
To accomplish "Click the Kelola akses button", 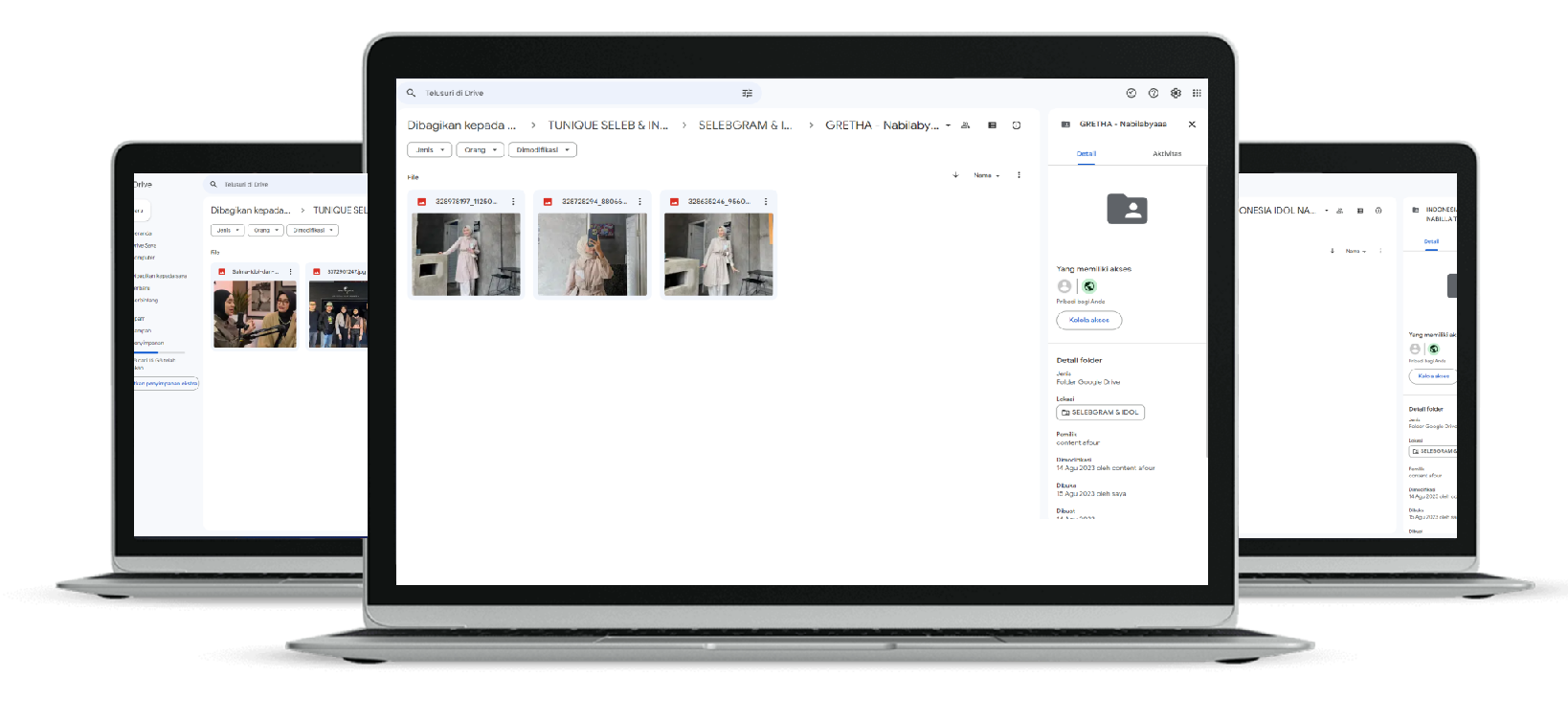I will (1088, 320).
